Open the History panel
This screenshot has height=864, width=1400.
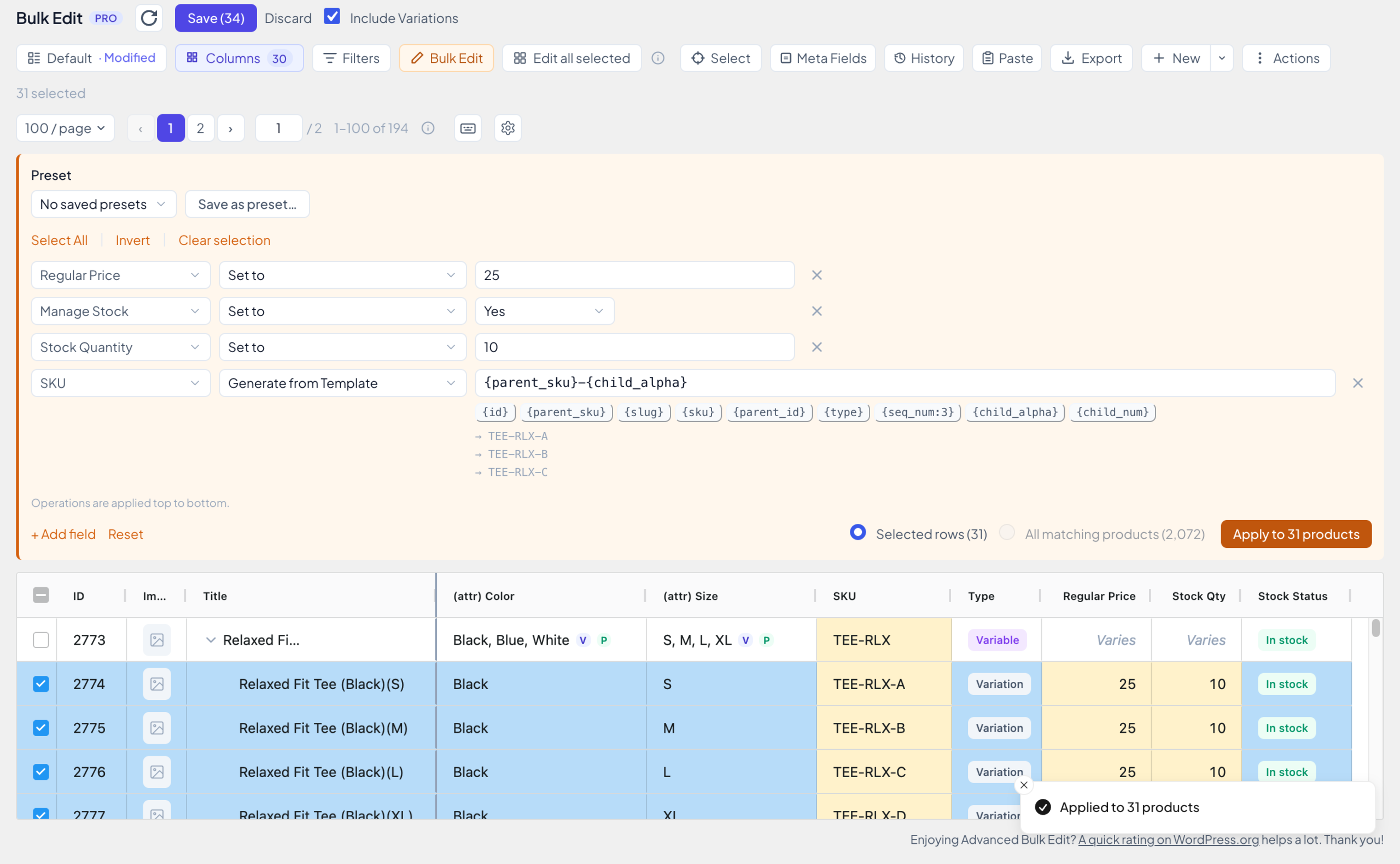tap(924, 59)
